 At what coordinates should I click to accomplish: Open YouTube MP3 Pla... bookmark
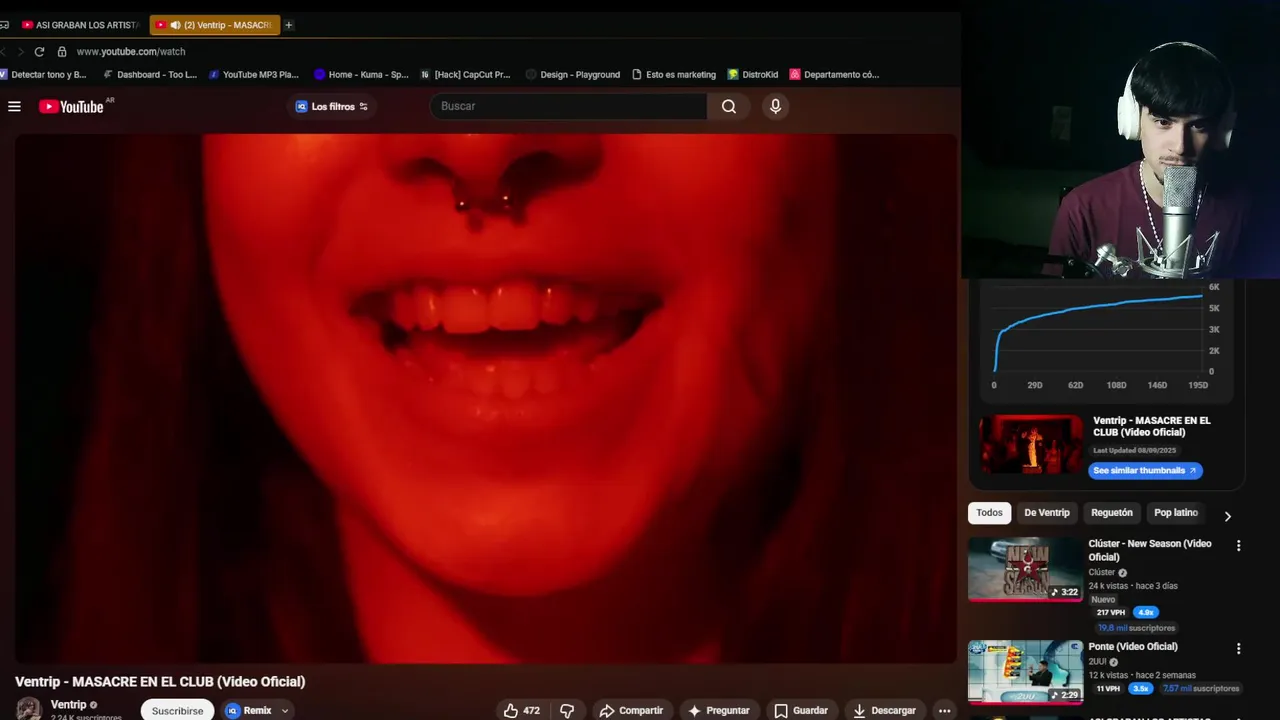[x=254, y=74]
